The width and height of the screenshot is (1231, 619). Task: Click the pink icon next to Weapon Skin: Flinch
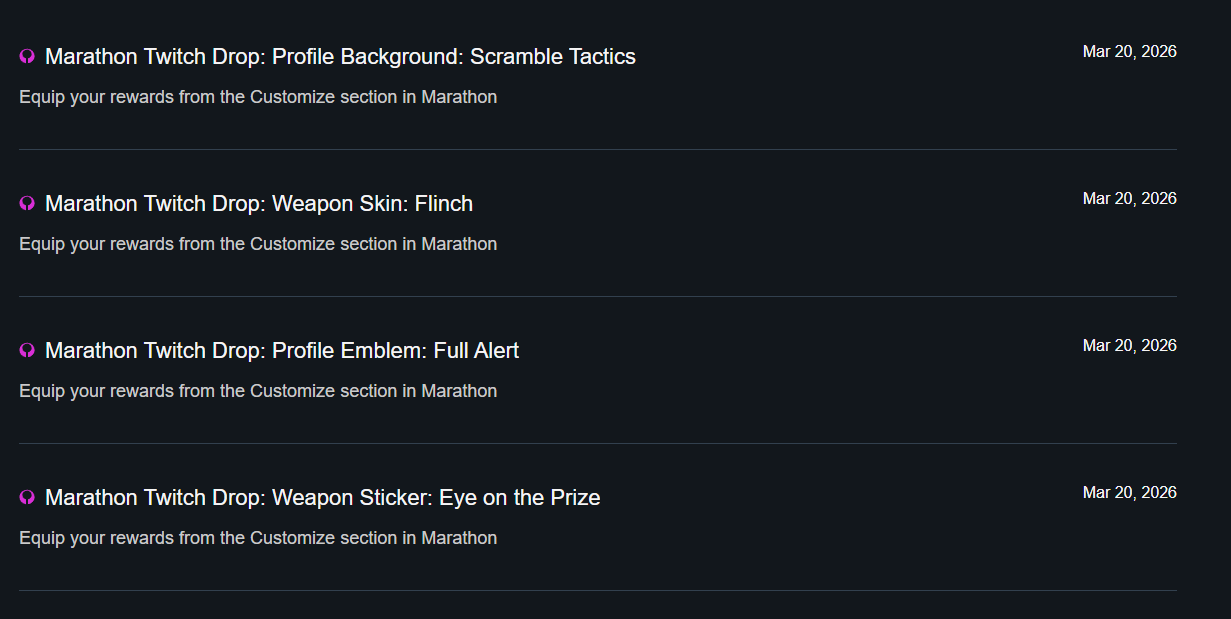tap(27, 204)
